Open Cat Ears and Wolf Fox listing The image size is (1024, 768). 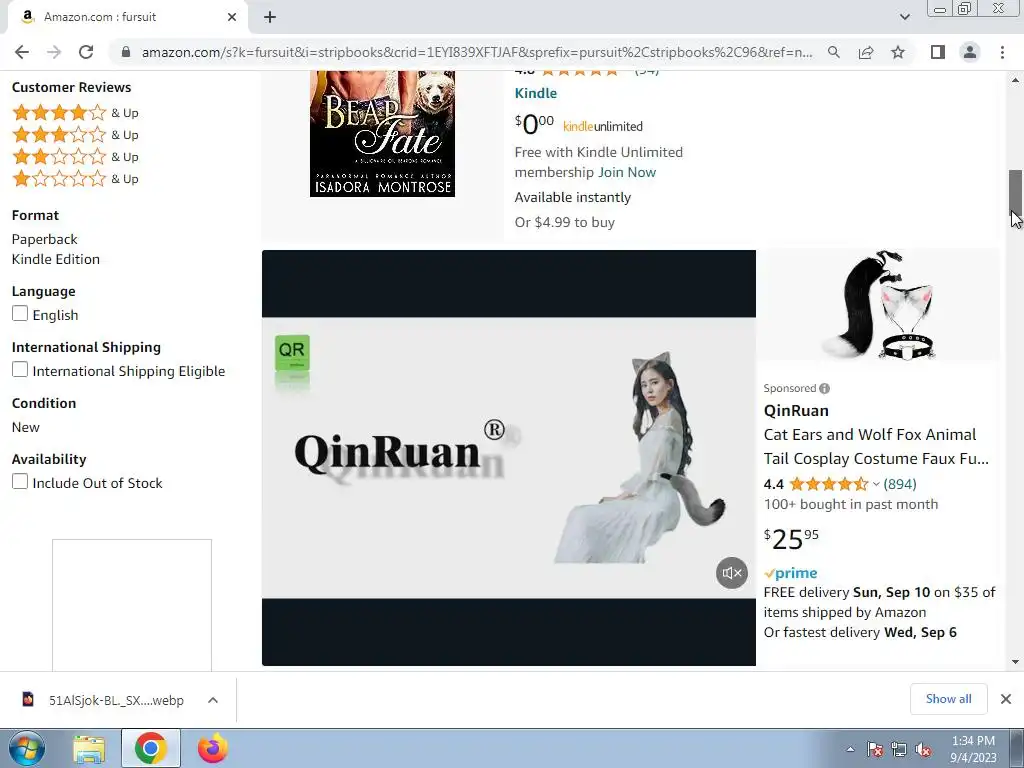point(876,447)
